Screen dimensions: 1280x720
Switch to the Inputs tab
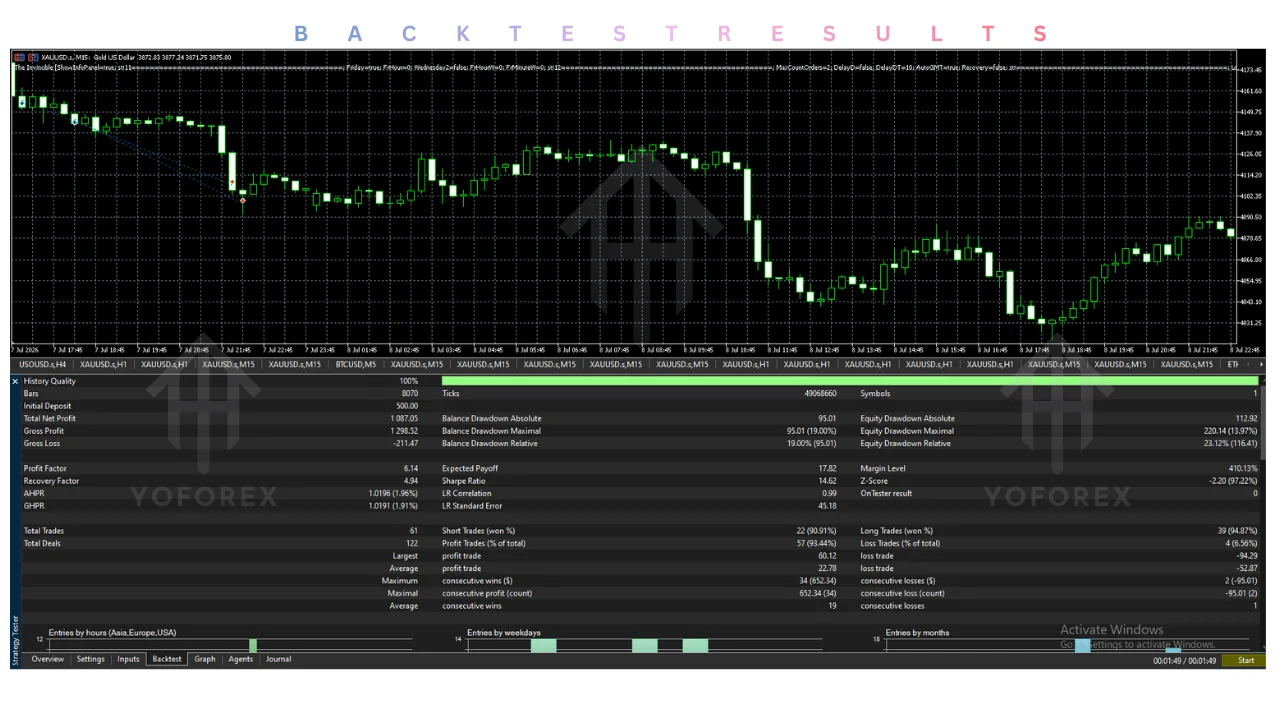pyautogui.click(x=128, y=659)
